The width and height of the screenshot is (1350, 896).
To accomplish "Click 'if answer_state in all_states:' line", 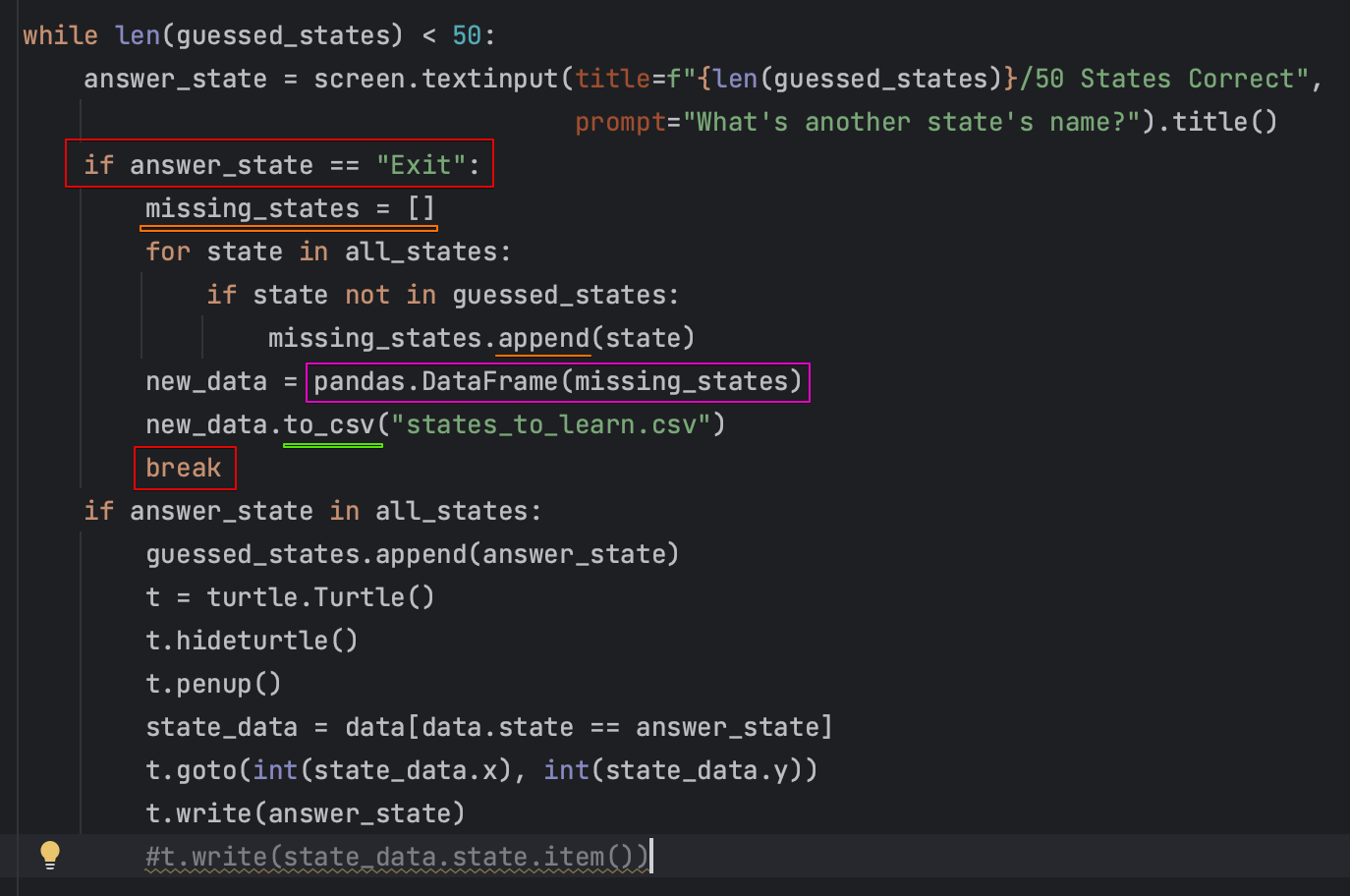I will 312,512.
